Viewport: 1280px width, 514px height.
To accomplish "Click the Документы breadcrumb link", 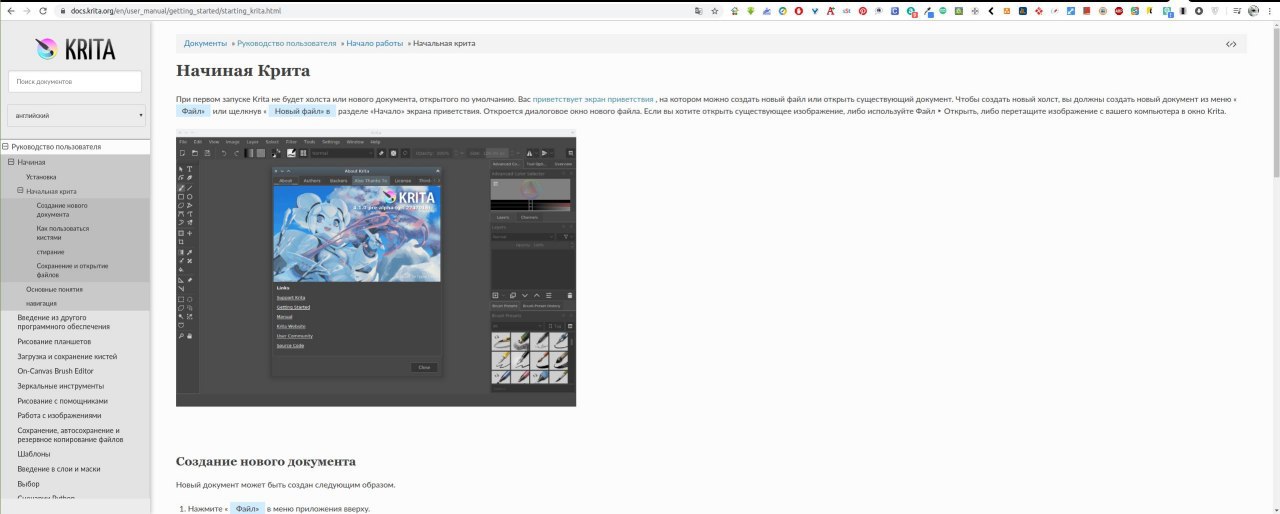I will [205, 44].
